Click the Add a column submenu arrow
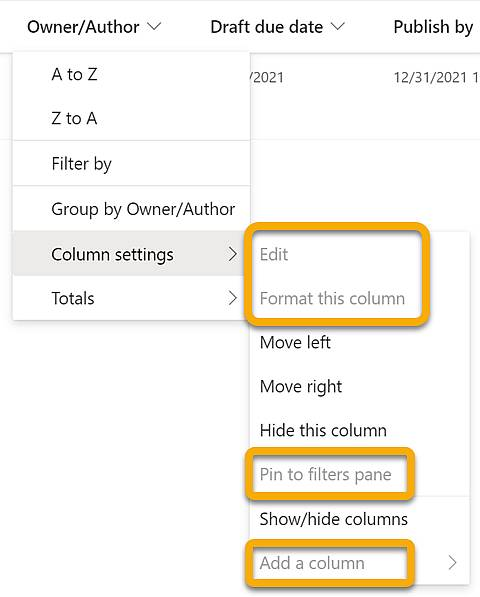Viewport: 480px width, 597px height. pos(452,563)
